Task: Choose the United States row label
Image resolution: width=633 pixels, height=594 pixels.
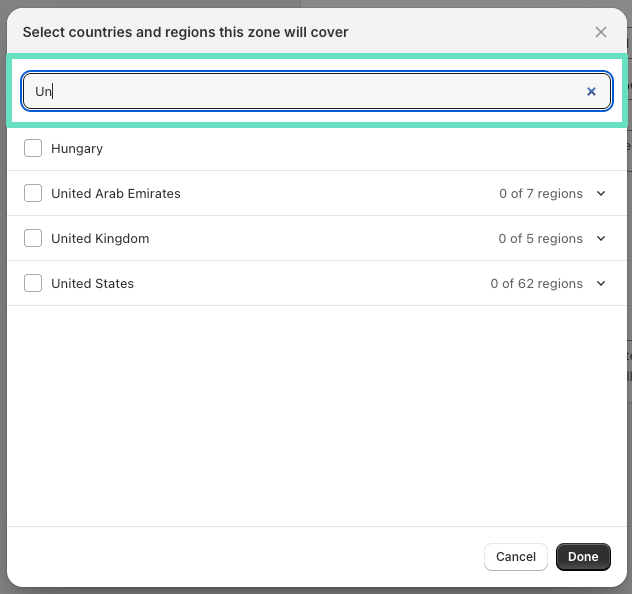Action: [92, 283]
